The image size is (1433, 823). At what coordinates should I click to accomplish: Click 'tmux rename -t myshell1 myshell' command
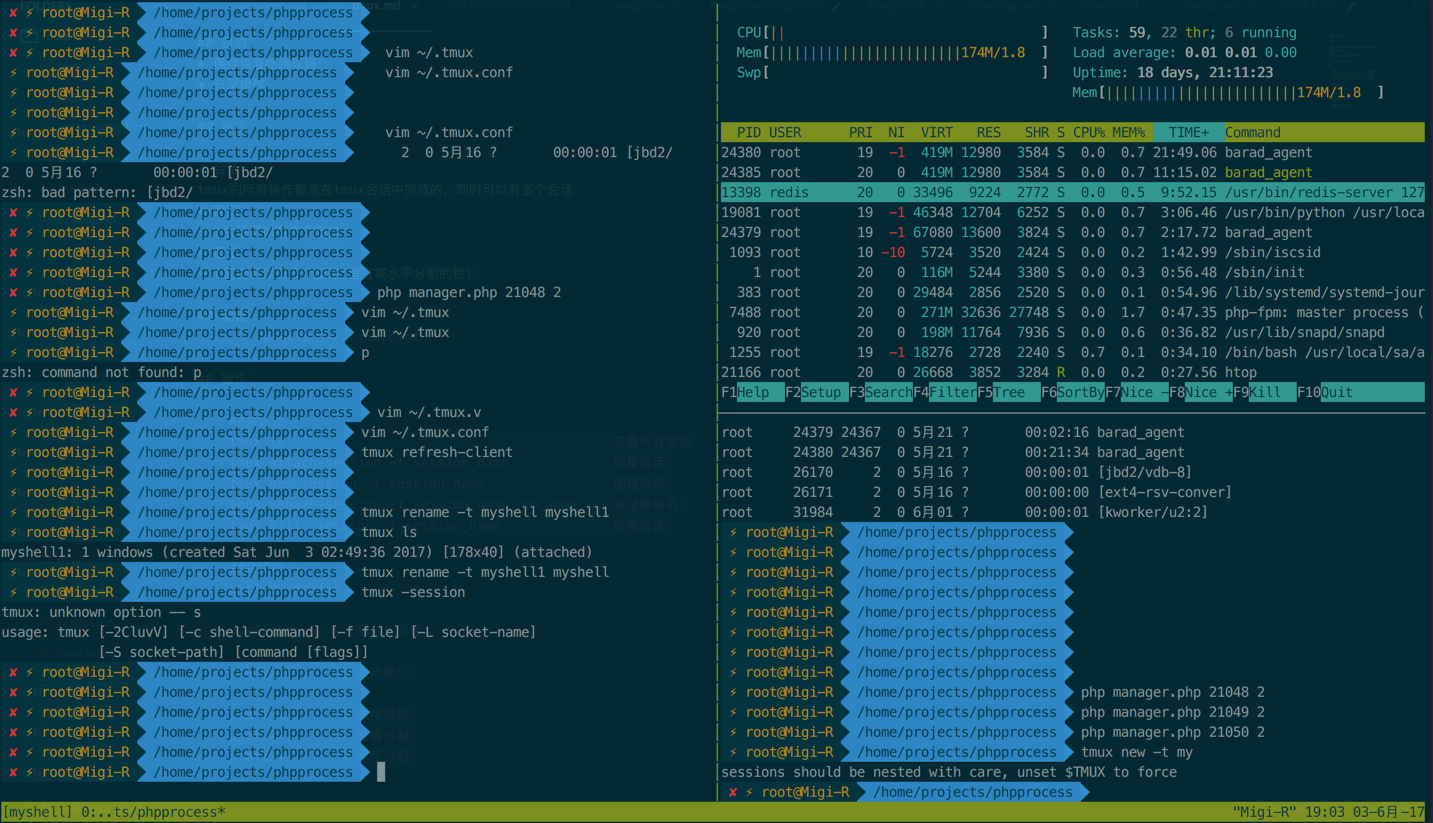pos(485,572)
